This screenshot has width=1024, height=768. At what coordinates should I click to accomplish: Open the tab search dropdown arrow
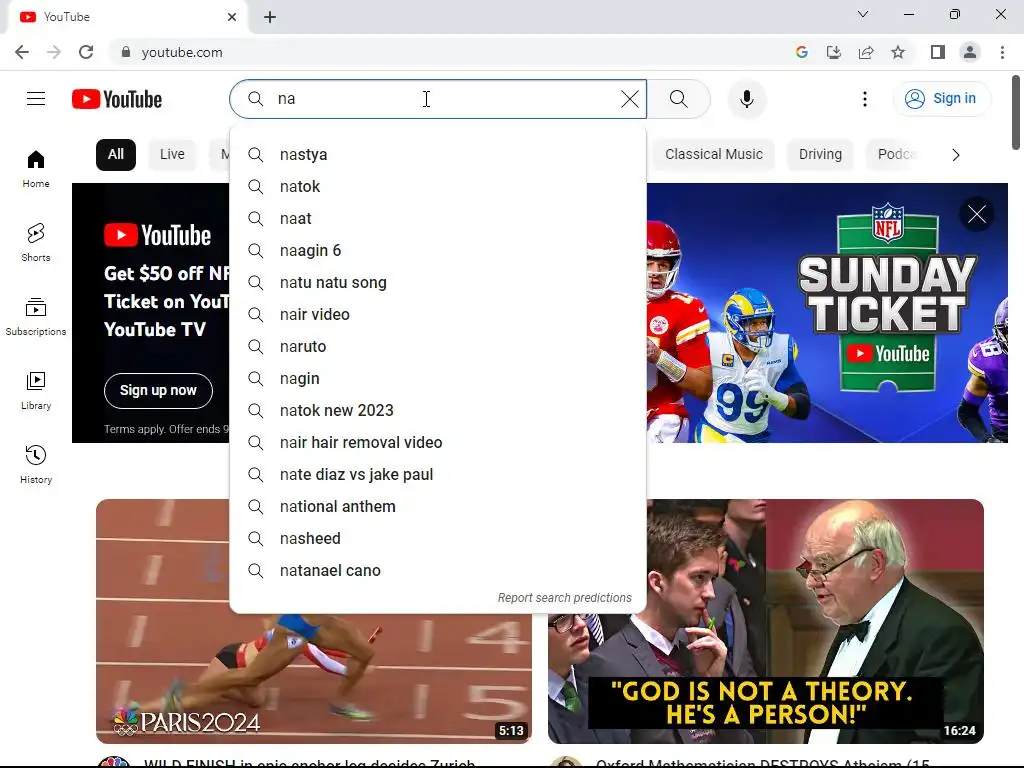[863, 14]
